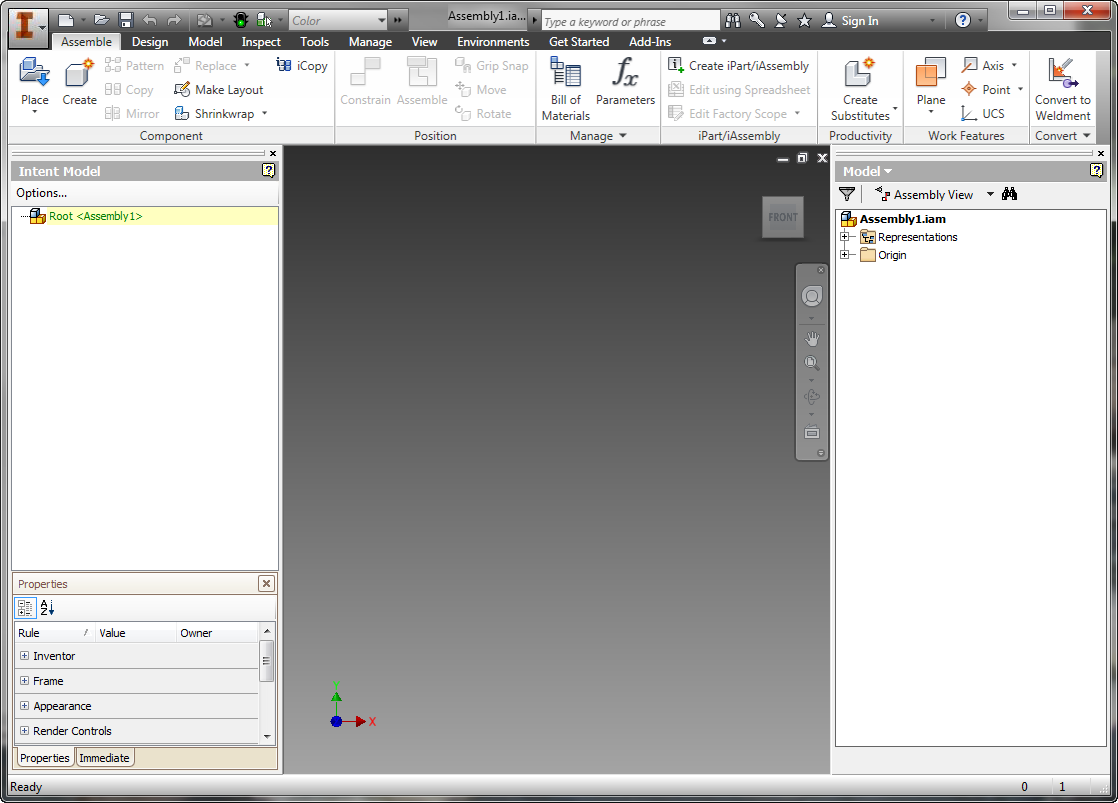1118x803 pixels.
Task: Expand the Inventor rule group
Action: [x=24, y=655]
